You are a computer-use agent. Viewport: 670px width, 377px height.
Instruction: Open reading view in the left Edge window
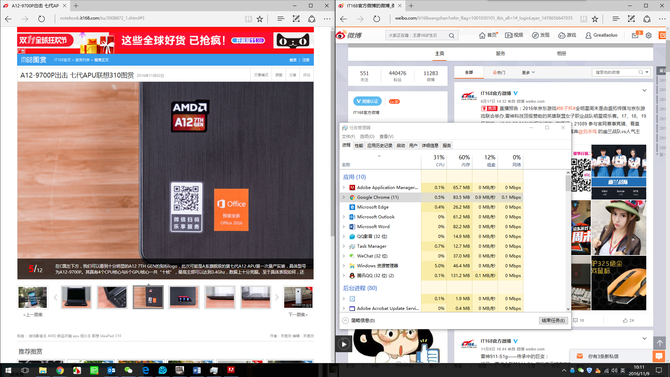pos(248,19)
